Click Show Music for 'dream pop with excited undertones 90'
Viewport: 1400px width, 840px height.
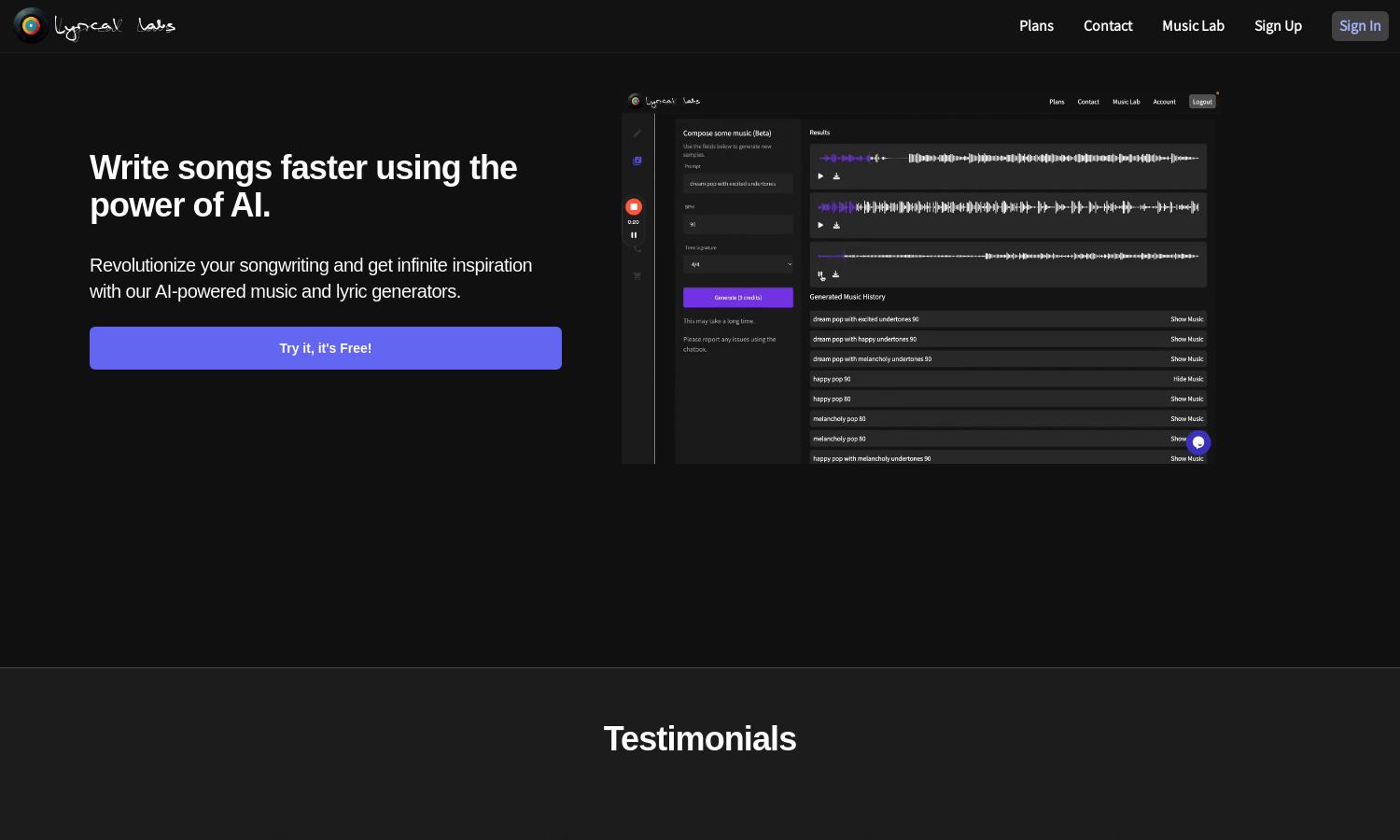pyautogui.click(x=1187, y=319)
